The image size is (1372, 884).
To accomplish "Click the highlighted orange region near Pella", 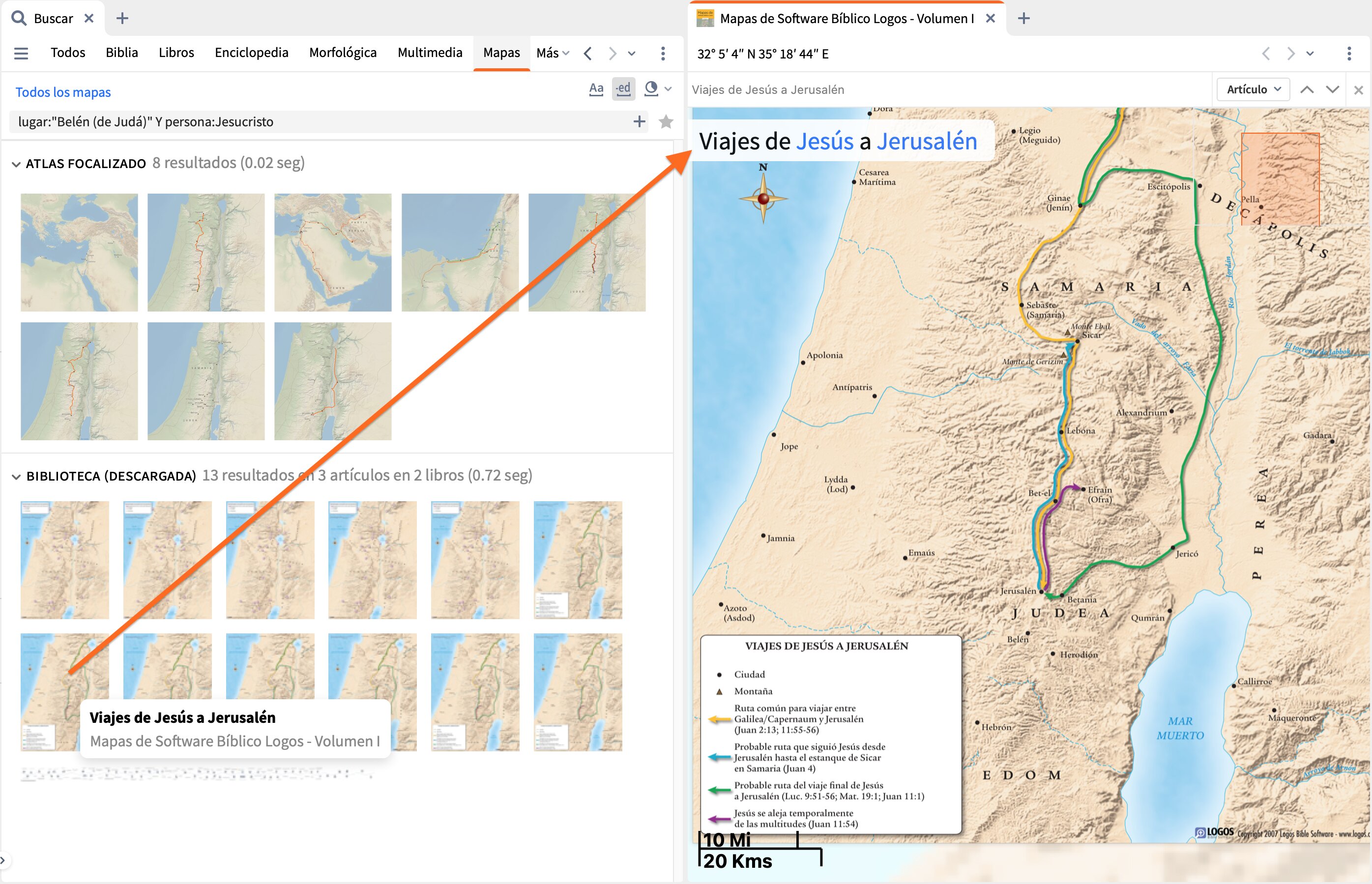I will point(1280,179).
